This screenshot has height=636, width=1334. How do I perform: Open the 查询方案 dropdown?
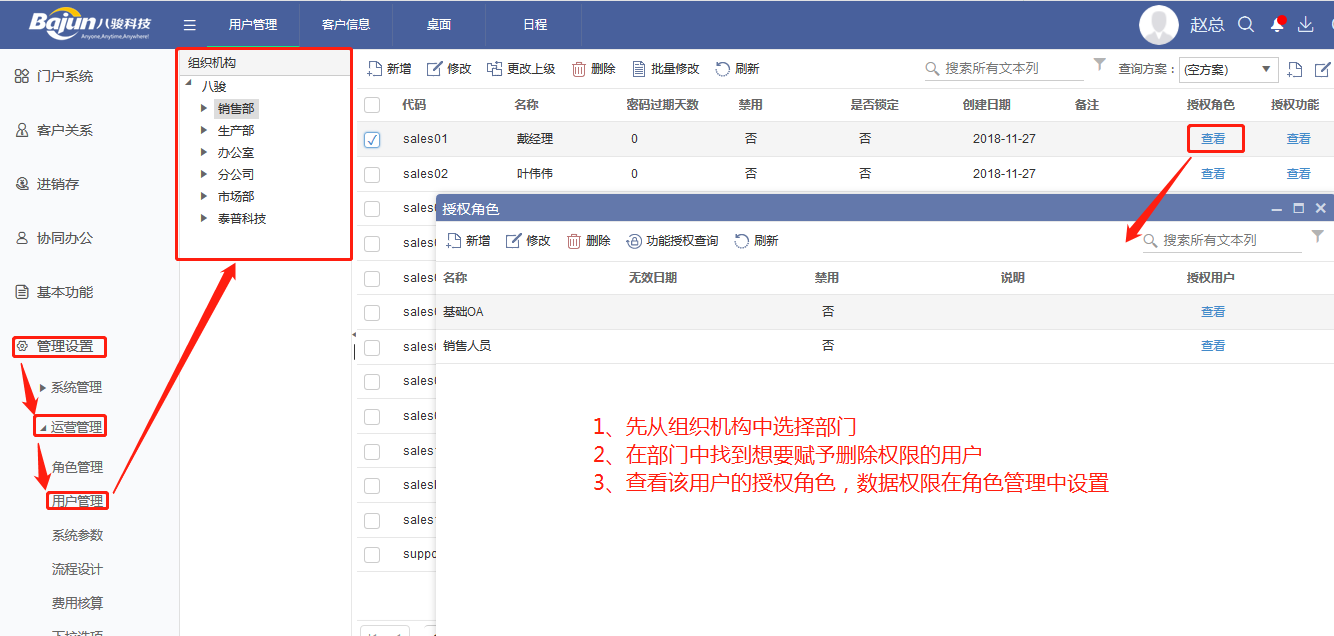(1228, 69)
